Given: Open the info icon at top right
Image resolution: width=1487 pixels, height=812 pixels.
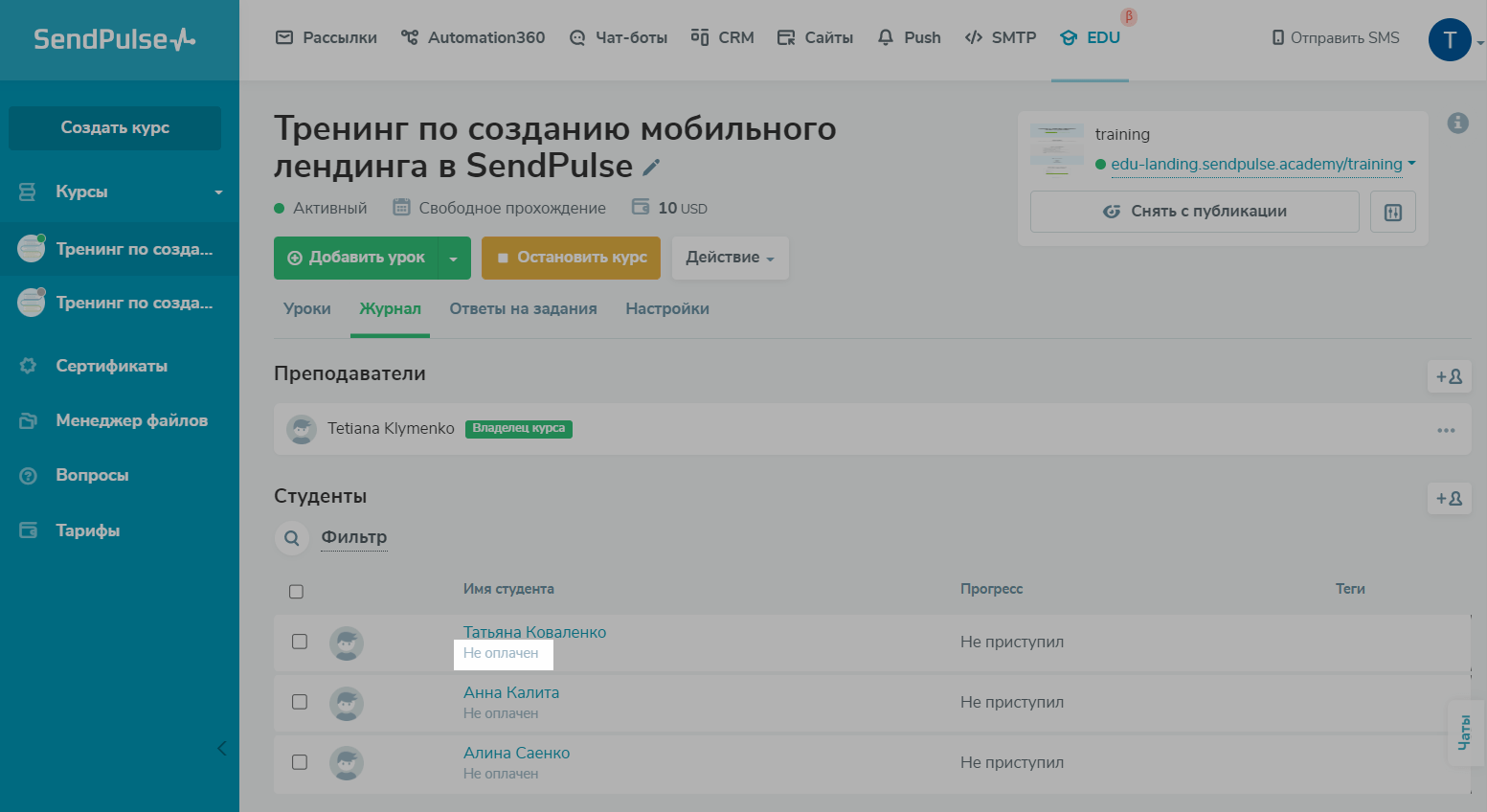Looking at the screenshot, I should [x=1457, y=123].
